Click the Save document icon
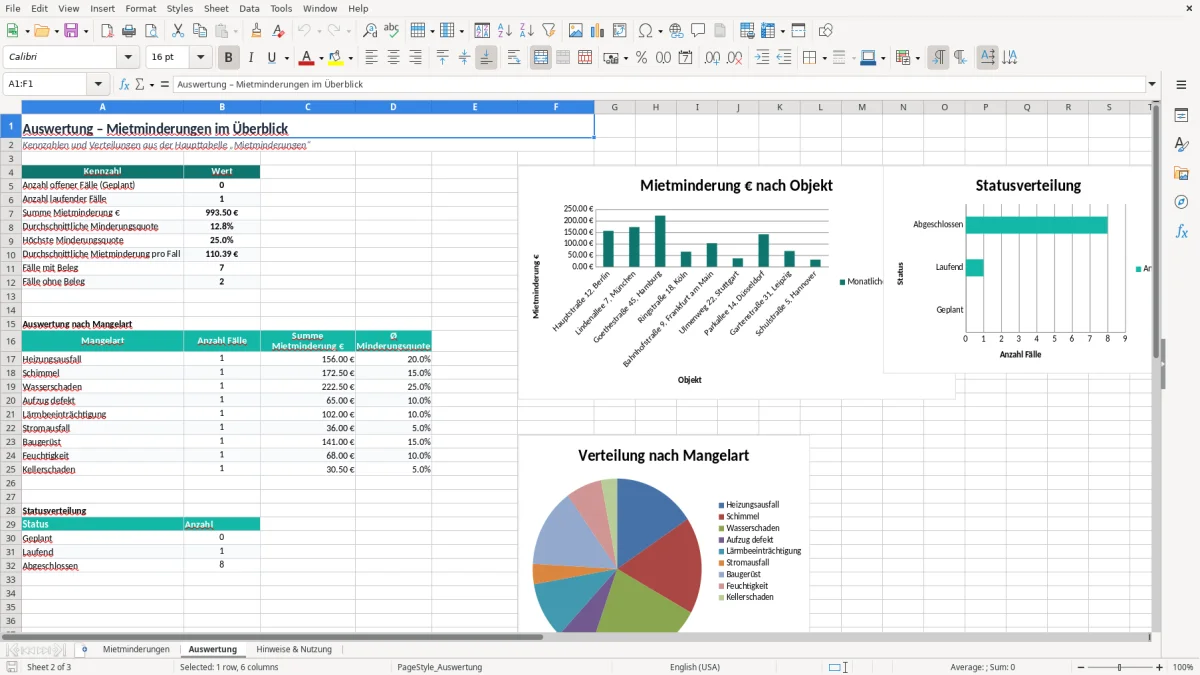 click(71, 31)
